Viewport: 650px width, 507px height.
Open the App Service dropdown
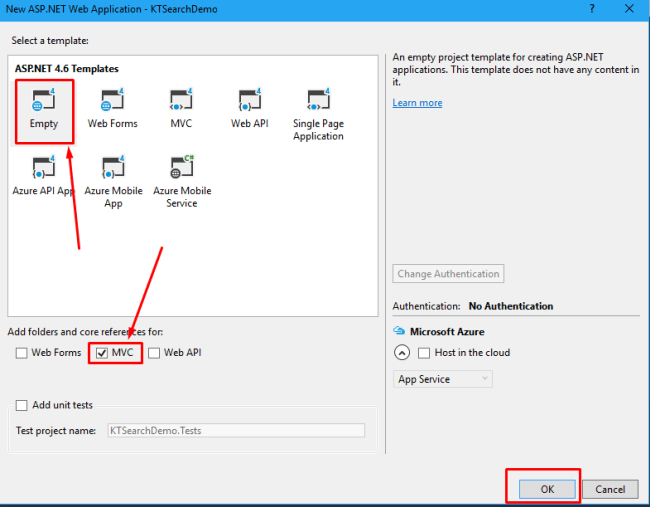click(x=443, y=379)
